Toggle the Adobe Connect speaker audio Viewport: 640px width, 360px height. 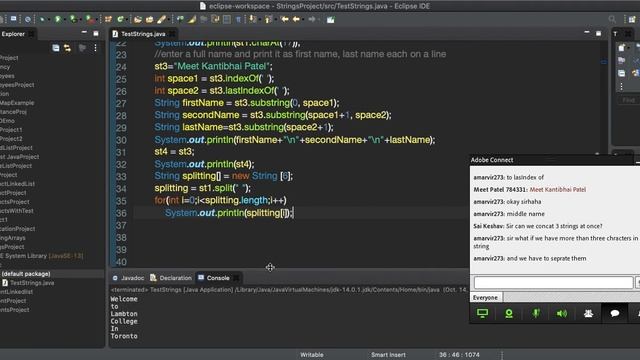562,313
